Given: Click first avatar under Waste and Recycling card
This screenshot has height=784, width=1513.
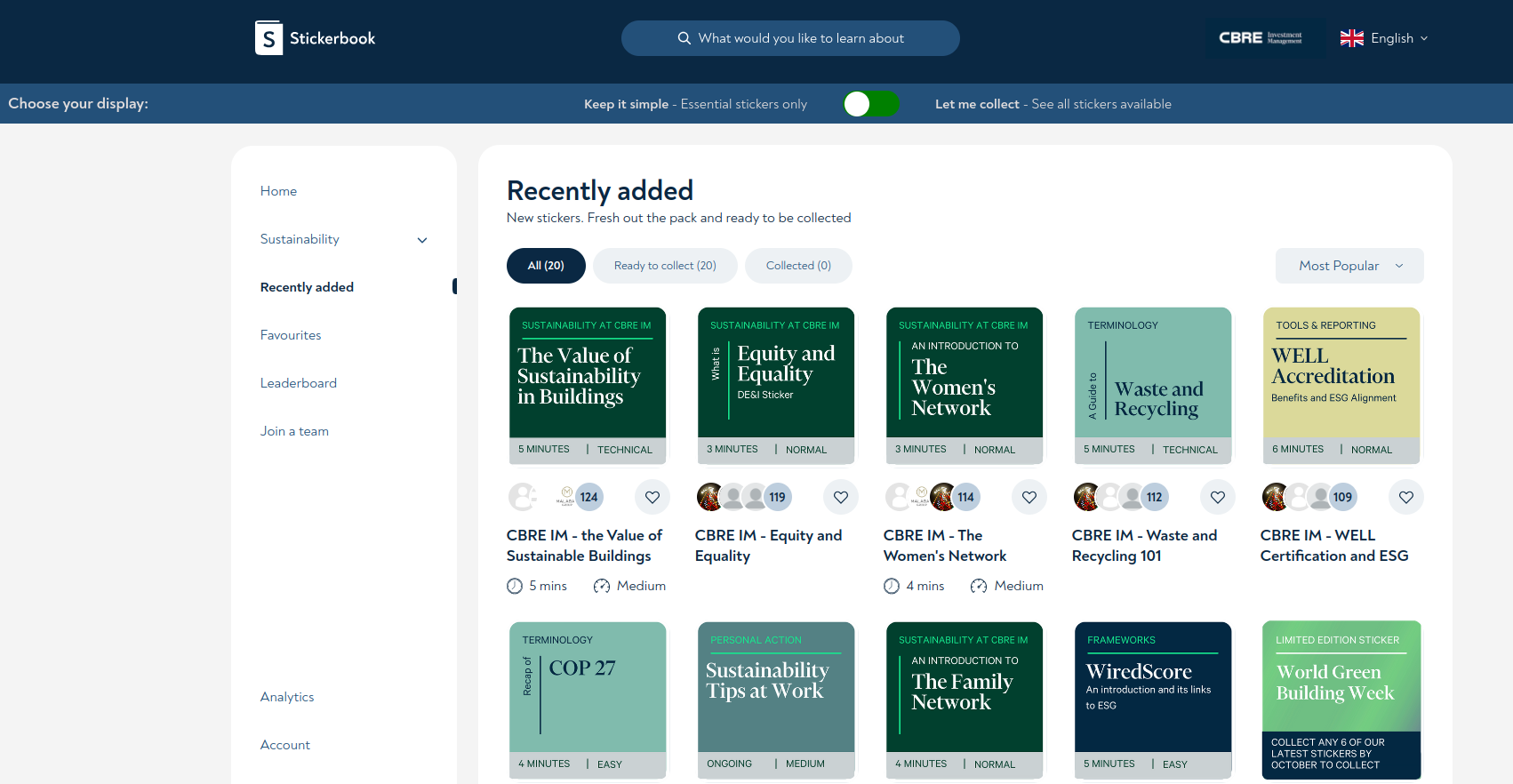Looking at the screenshot, I should [1087, 497].
